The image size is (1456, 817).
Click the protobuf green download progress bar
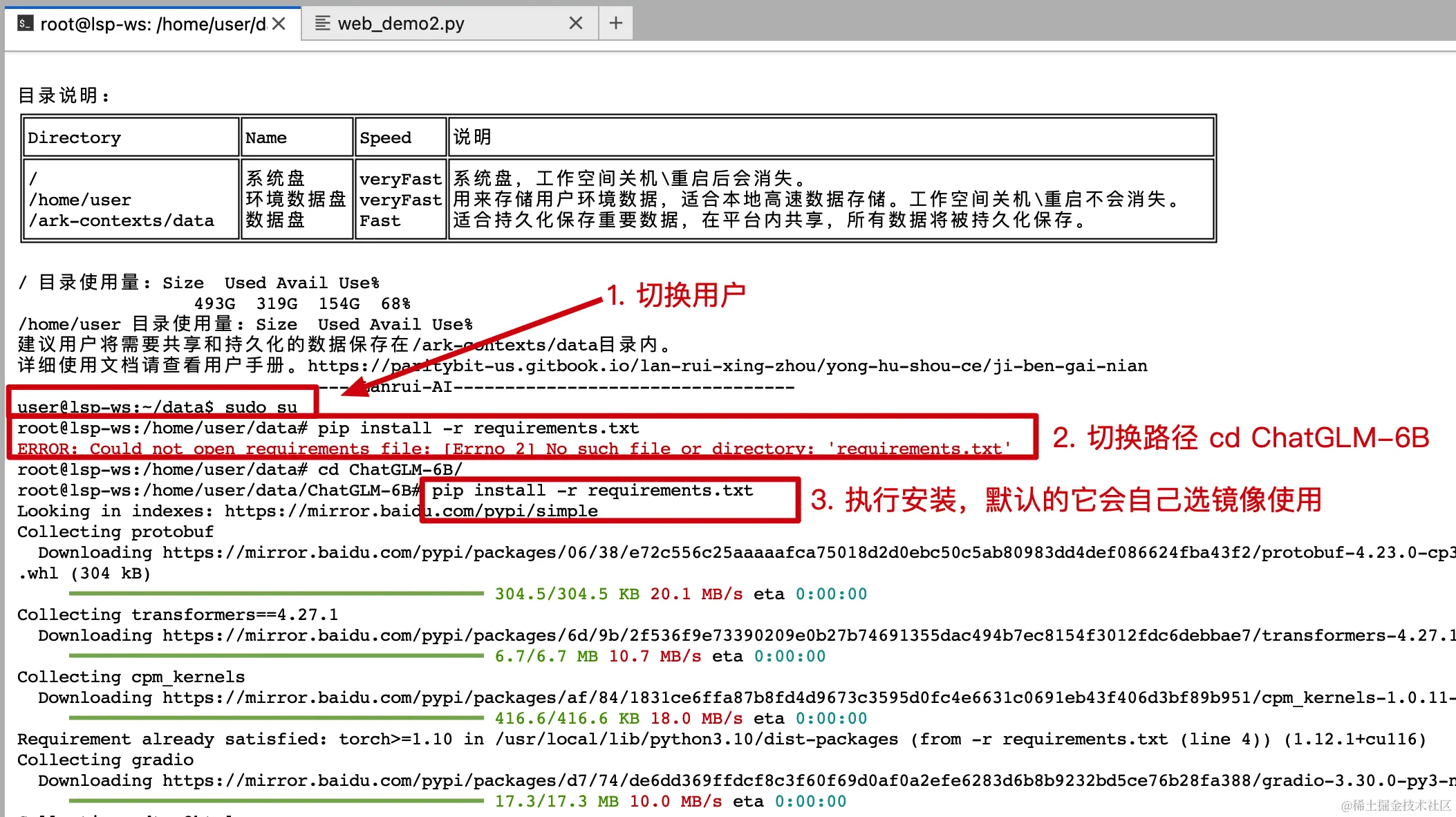277,594
